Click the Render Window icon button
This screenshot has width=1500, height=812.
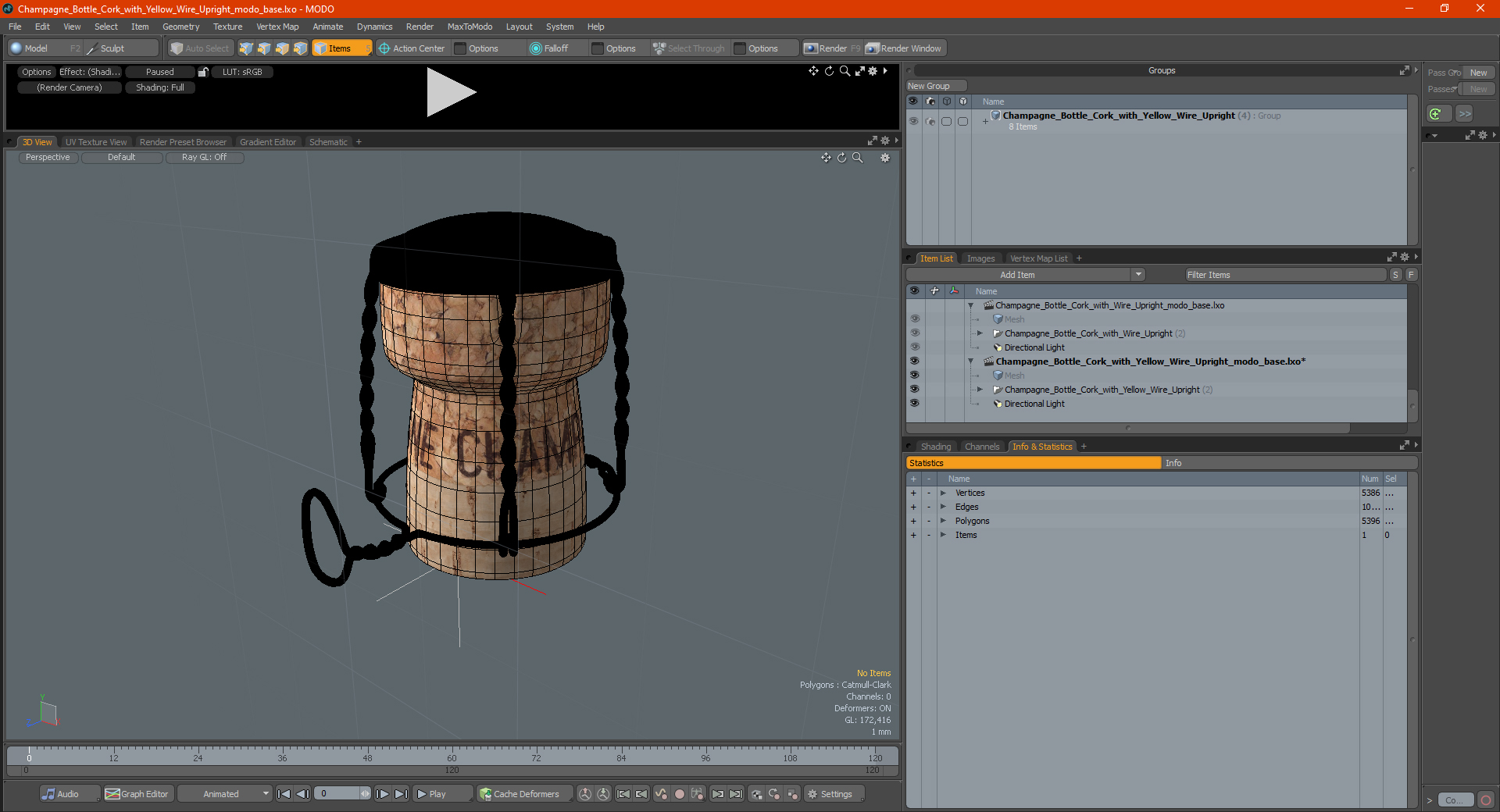tap(872, 48)
